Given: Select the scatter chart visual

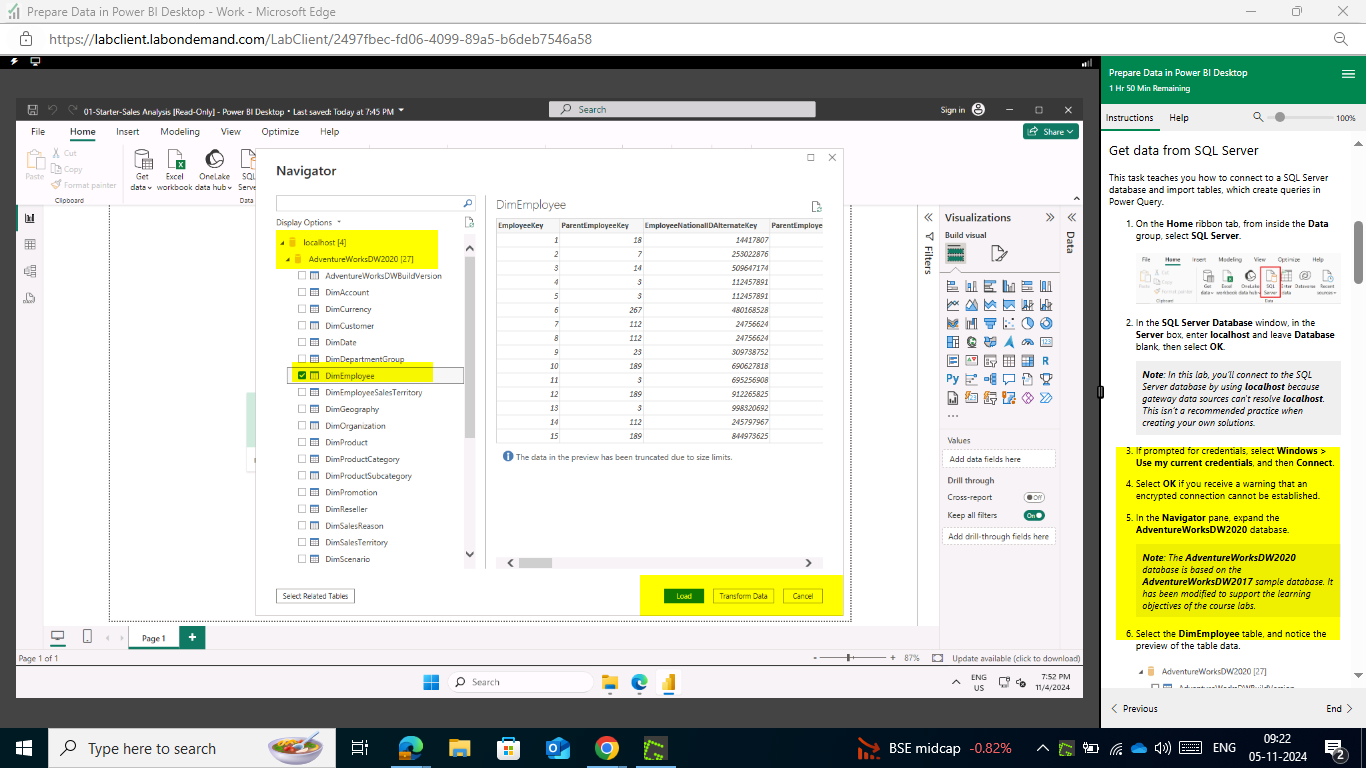Looking at the screenshot, I should [1009, 323].
